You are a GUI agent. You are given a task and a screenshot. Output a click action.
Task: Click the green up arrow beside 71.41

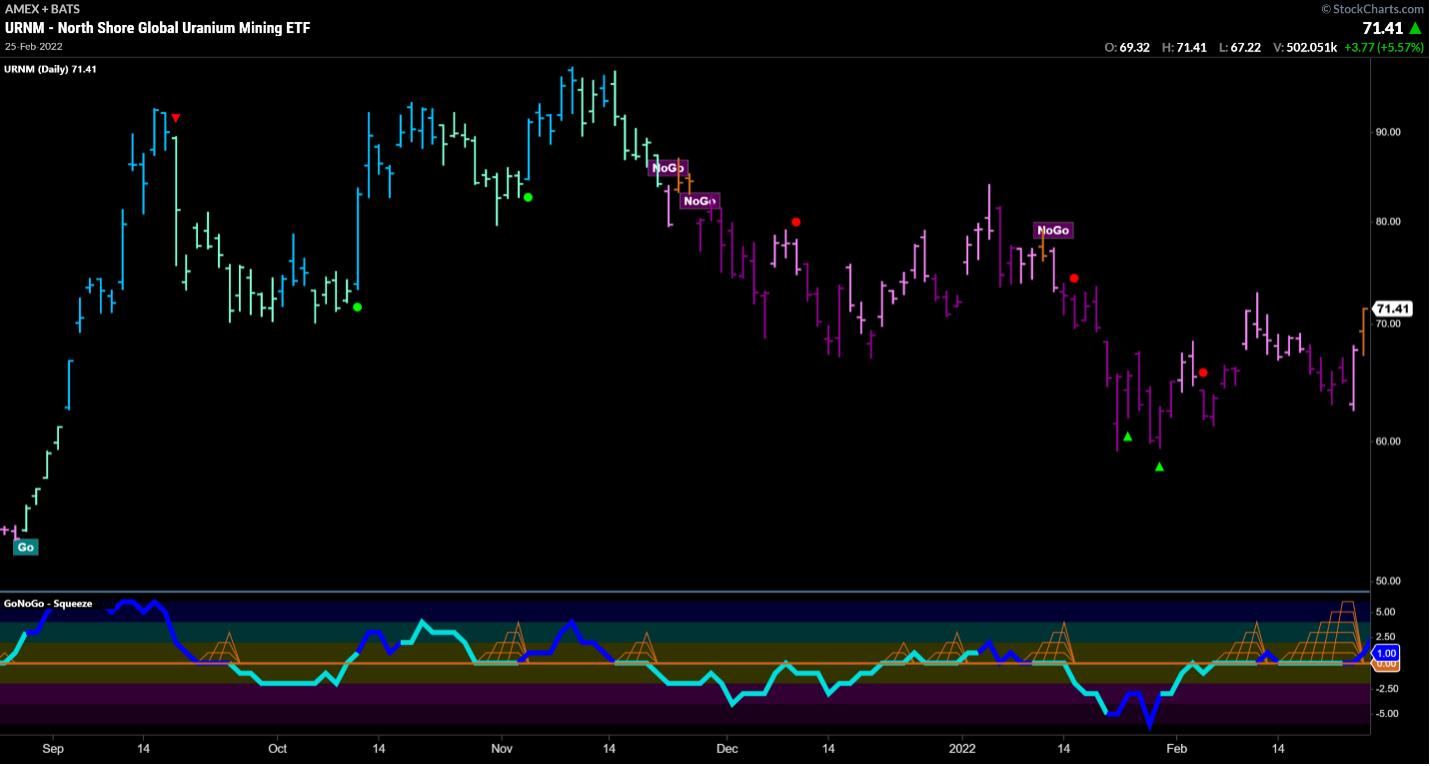[x=1414, y=28]
